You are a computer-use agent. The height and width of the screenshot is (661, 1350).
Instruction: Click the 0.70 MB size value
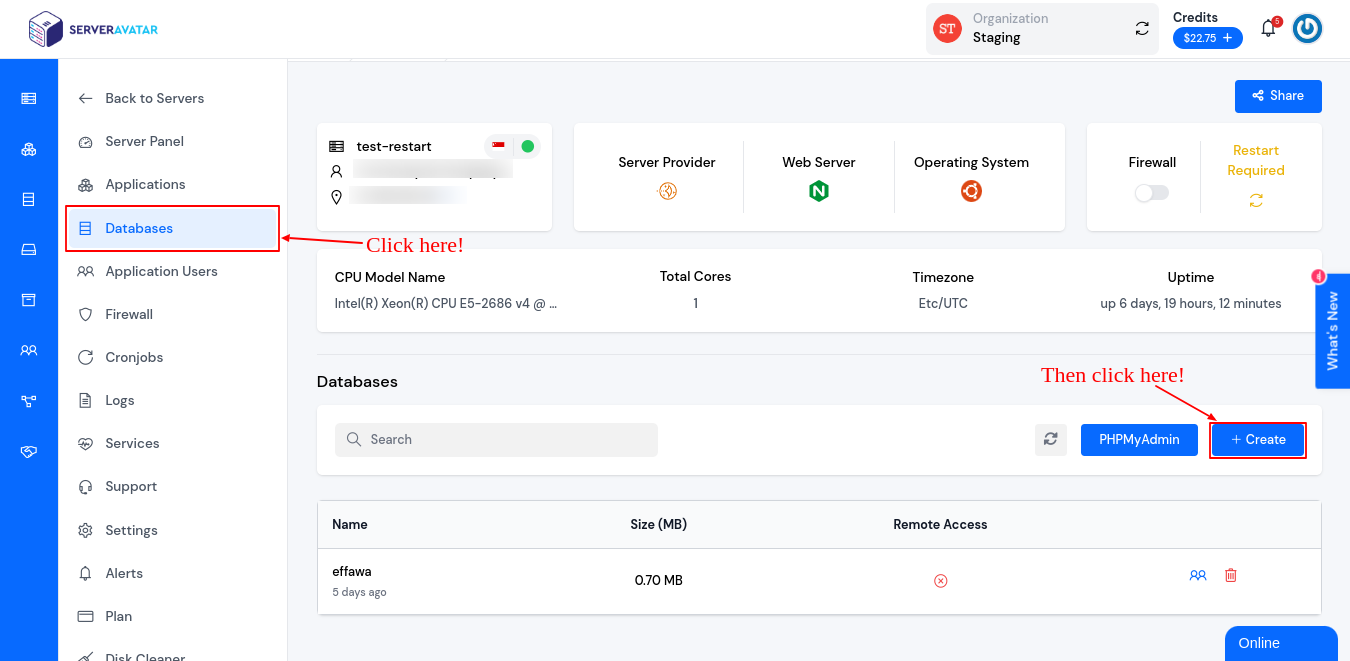point(659,580)
